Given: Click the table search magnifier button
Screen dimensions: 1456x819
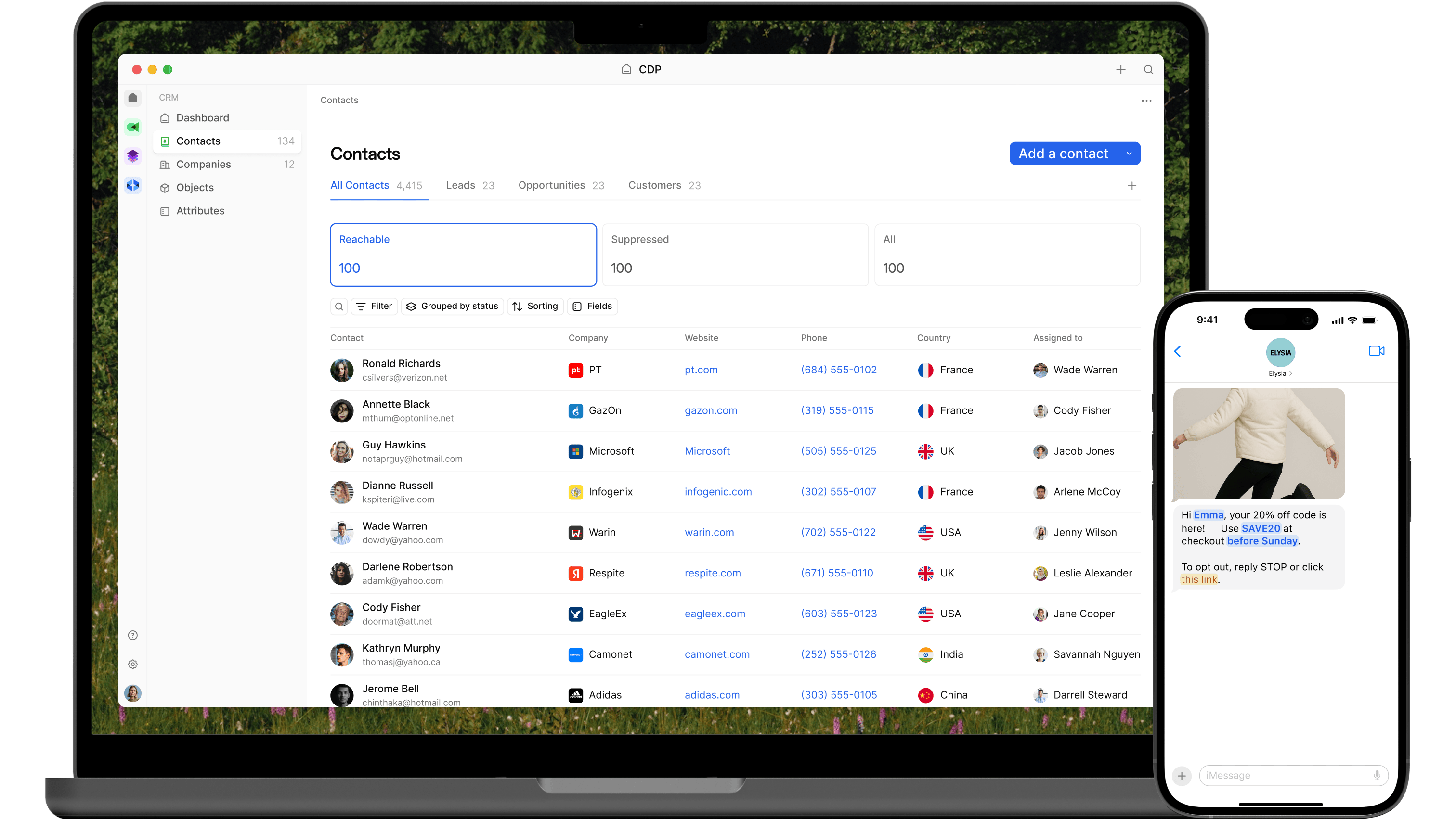Looking at the screenshot, I should tap(339, 306).
